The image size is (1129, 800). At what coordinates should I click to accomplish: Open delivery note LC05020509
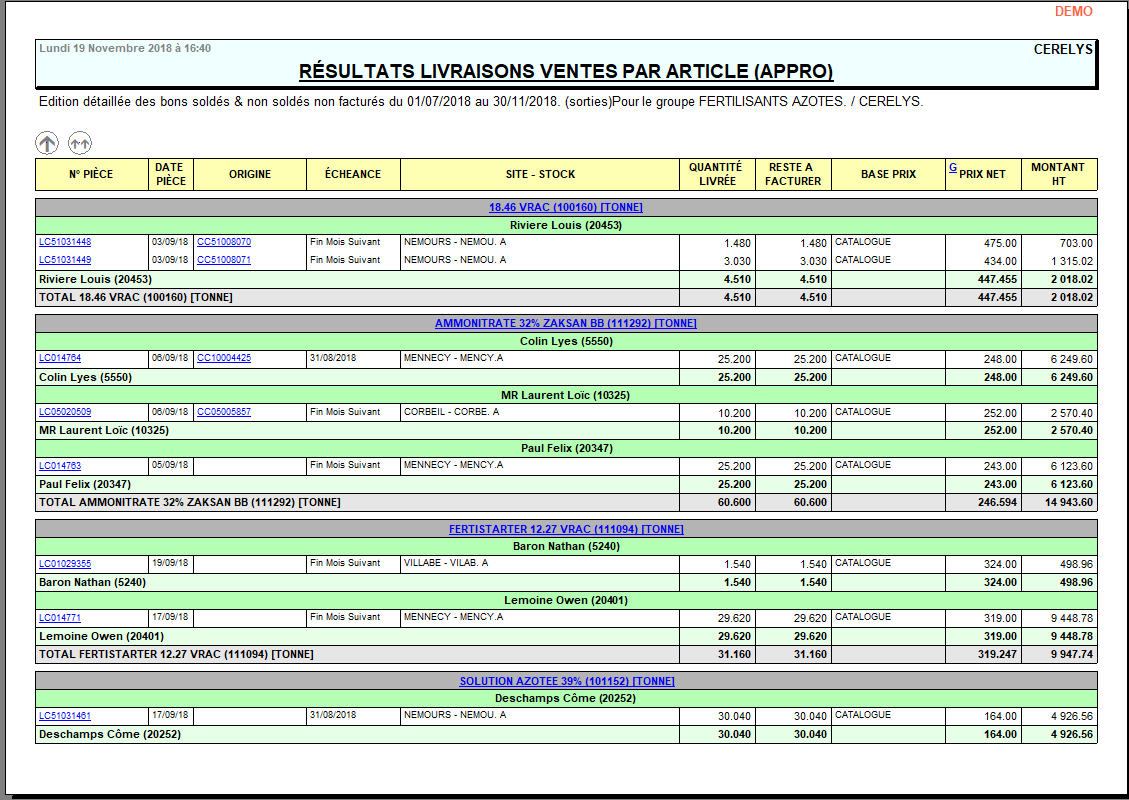pyautogui.click(x=65, y=412)
